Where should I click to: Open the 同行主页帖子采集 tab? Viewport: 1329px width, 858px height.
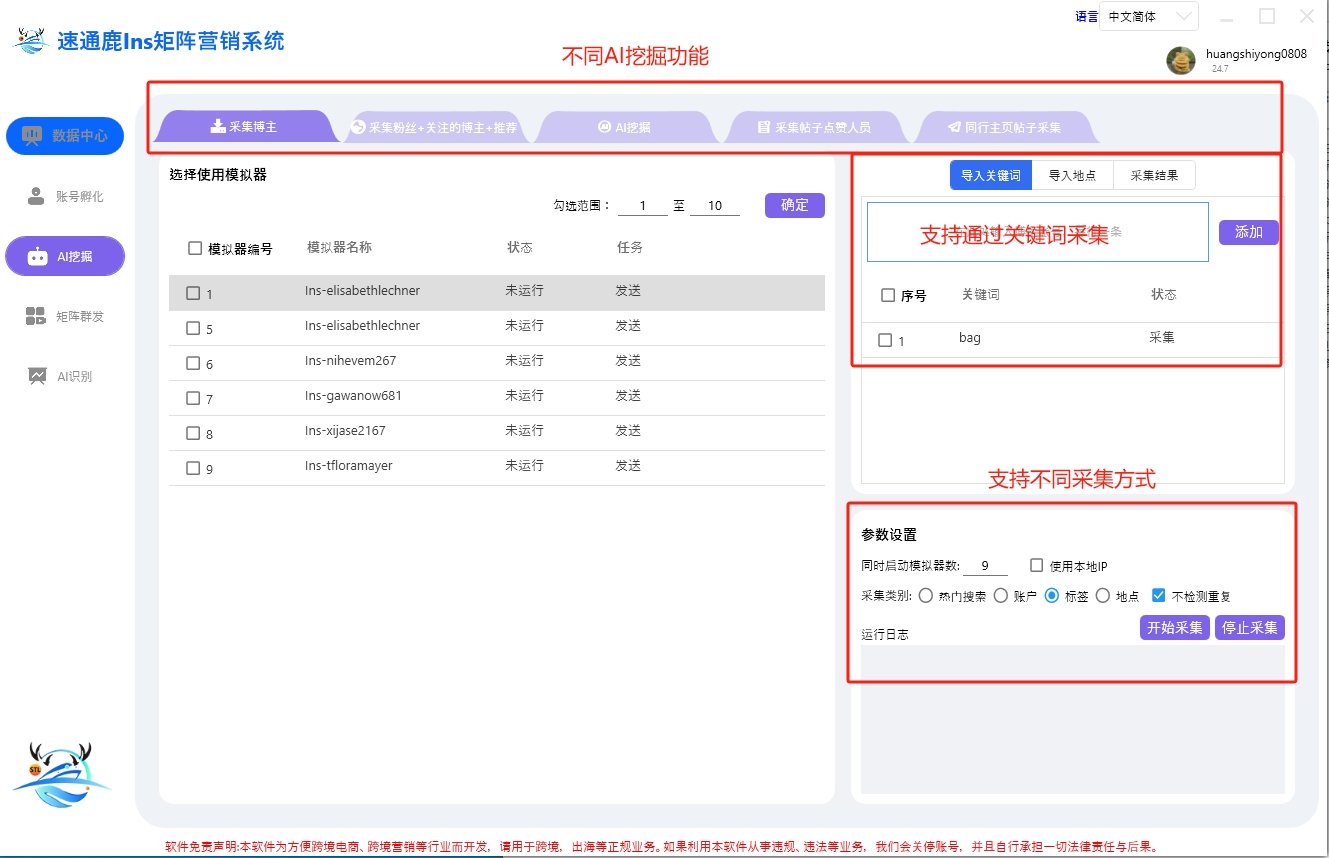1004,127
